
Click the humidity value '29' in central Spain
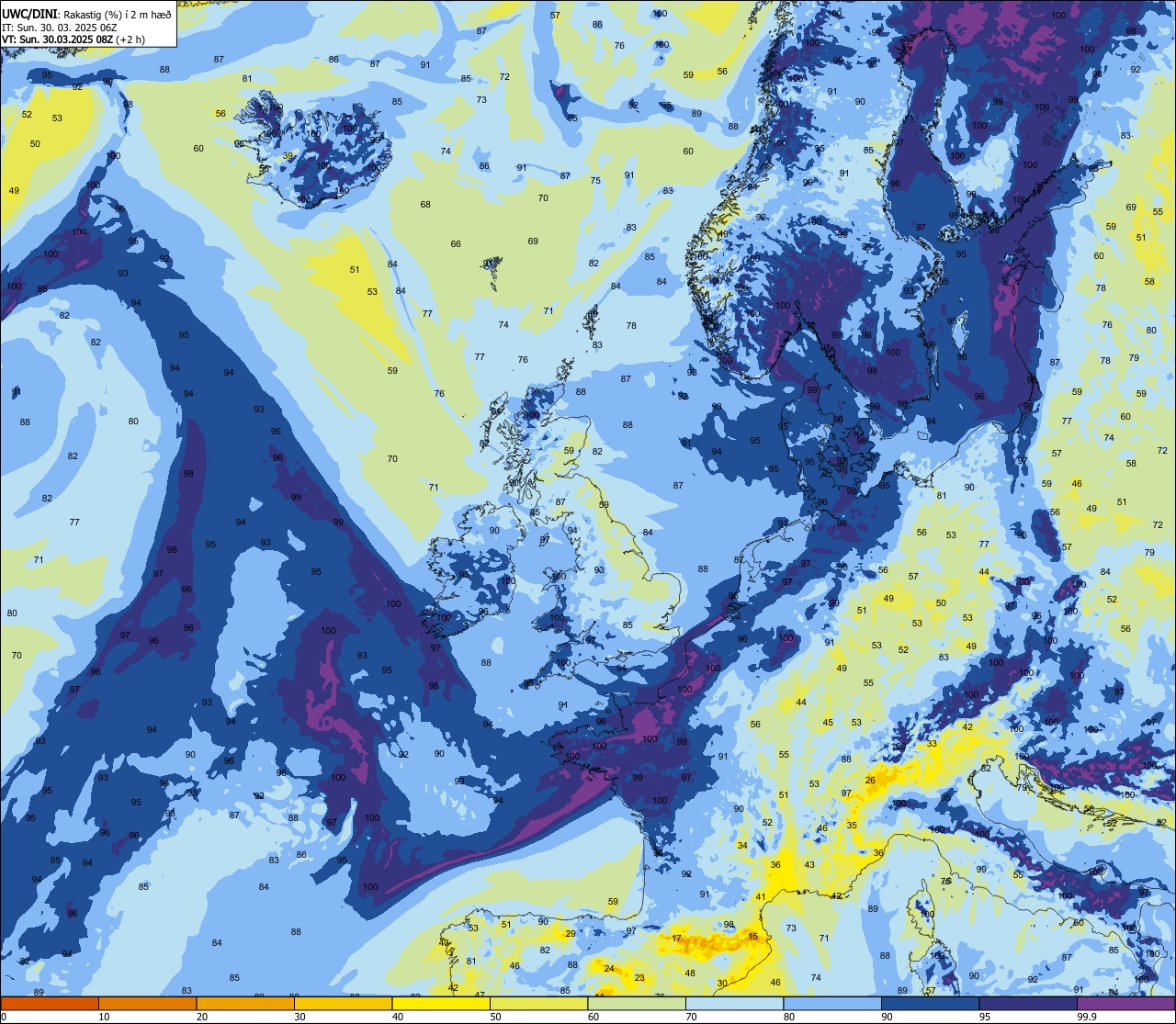pyautogui.click(x=571, y=934)
